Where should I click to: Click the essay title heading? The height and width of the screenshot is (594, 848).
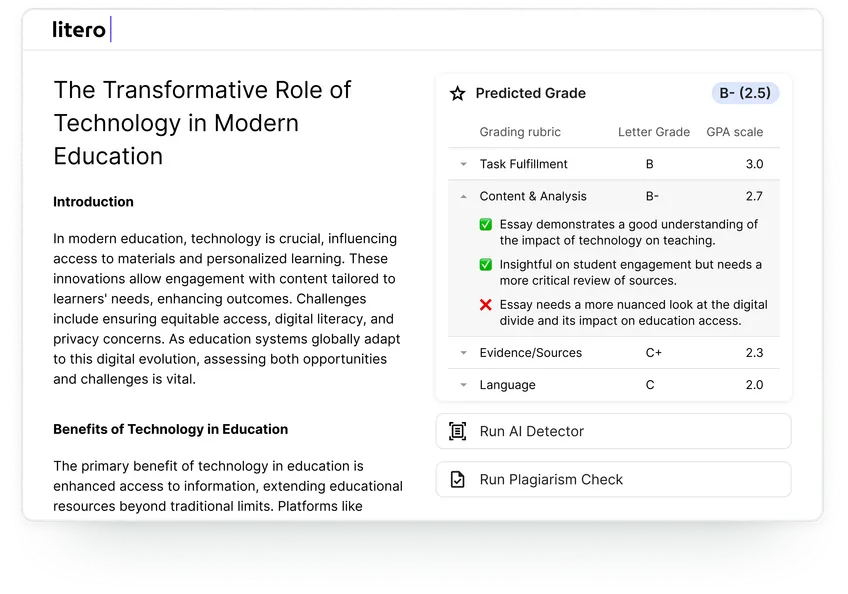[202, 123]
